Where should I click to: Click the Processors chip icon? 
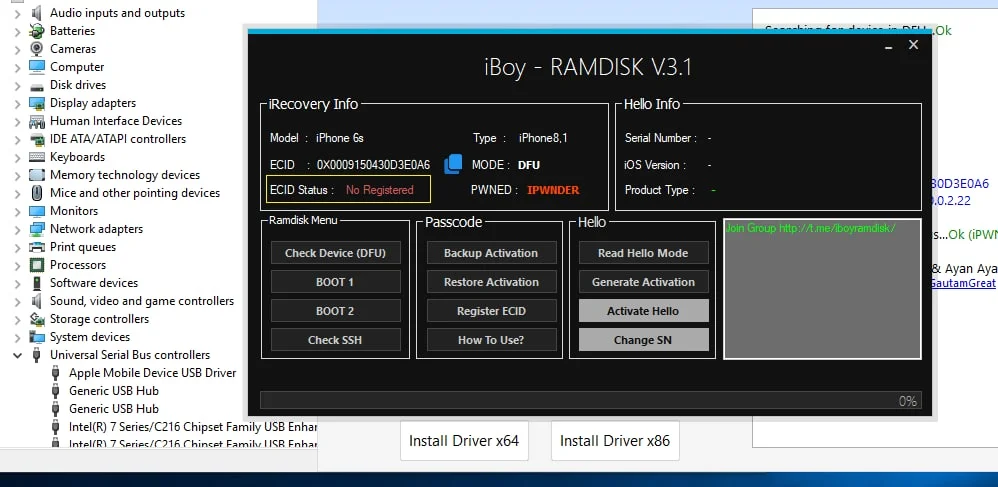tap(37, 265)
